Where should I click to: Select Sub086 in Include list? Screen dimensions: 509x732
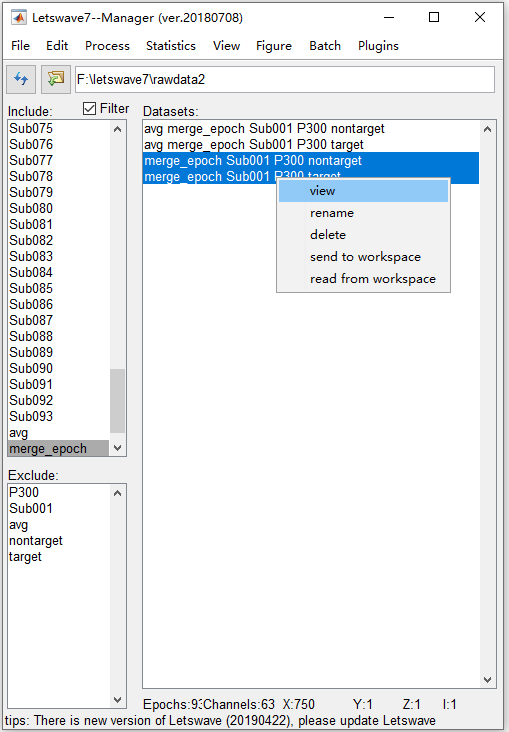coord(59,304)
